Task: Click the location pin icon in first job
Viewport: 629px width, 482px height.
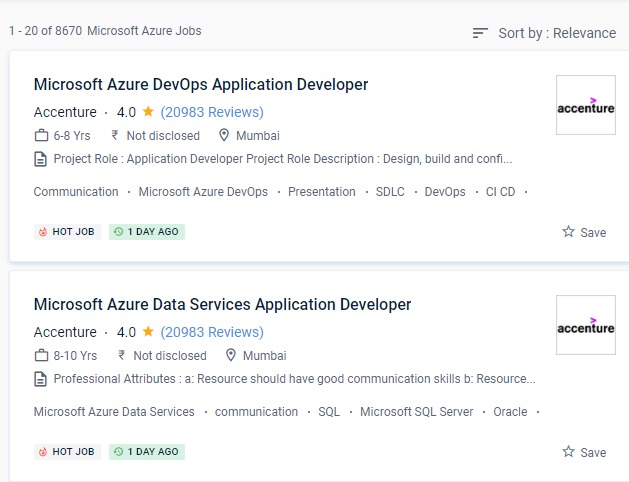Action: point(224,136)
